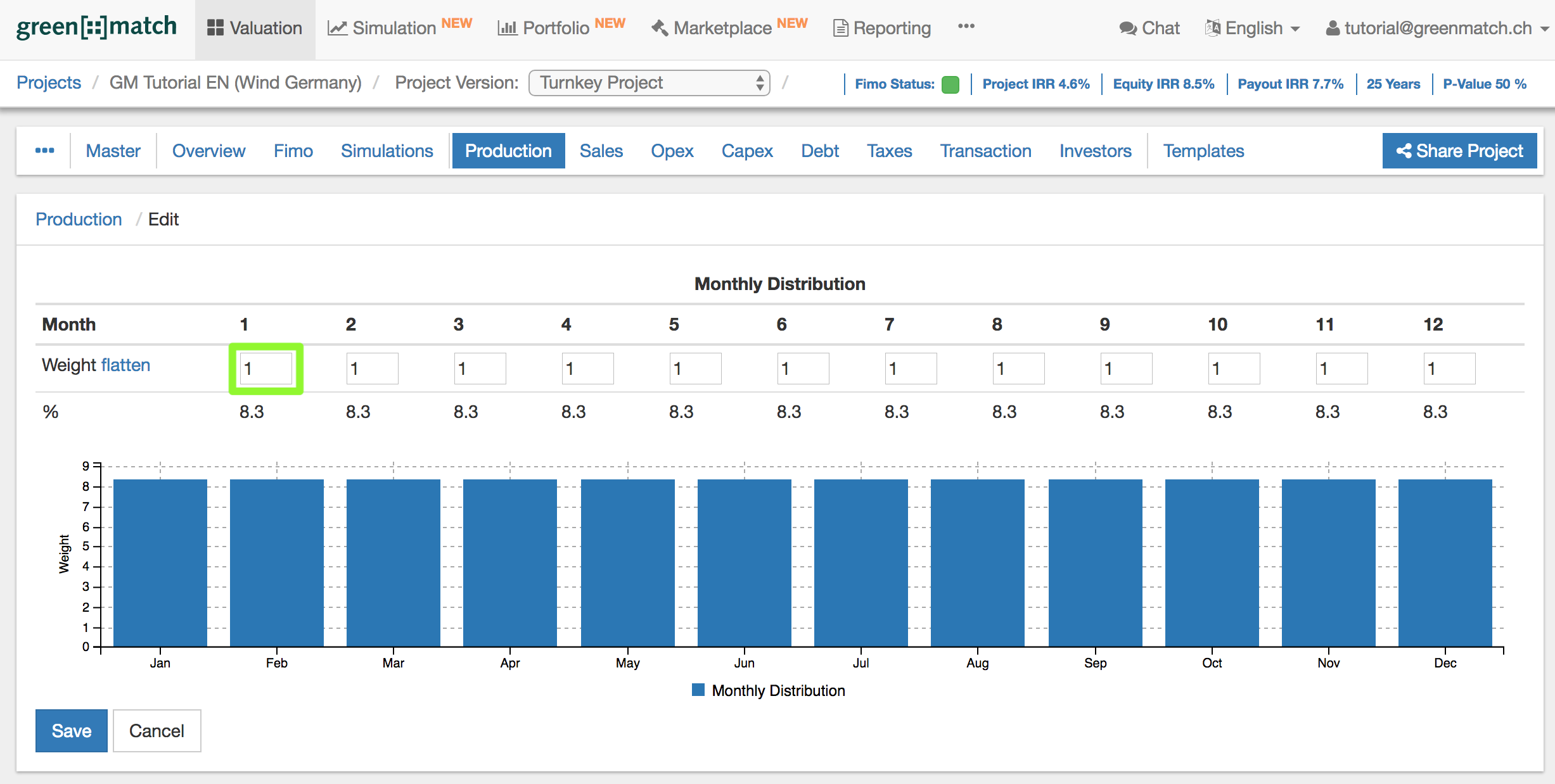1555x784 pixels.
Task: Expand the English language dropdown
Action: 1253,28
